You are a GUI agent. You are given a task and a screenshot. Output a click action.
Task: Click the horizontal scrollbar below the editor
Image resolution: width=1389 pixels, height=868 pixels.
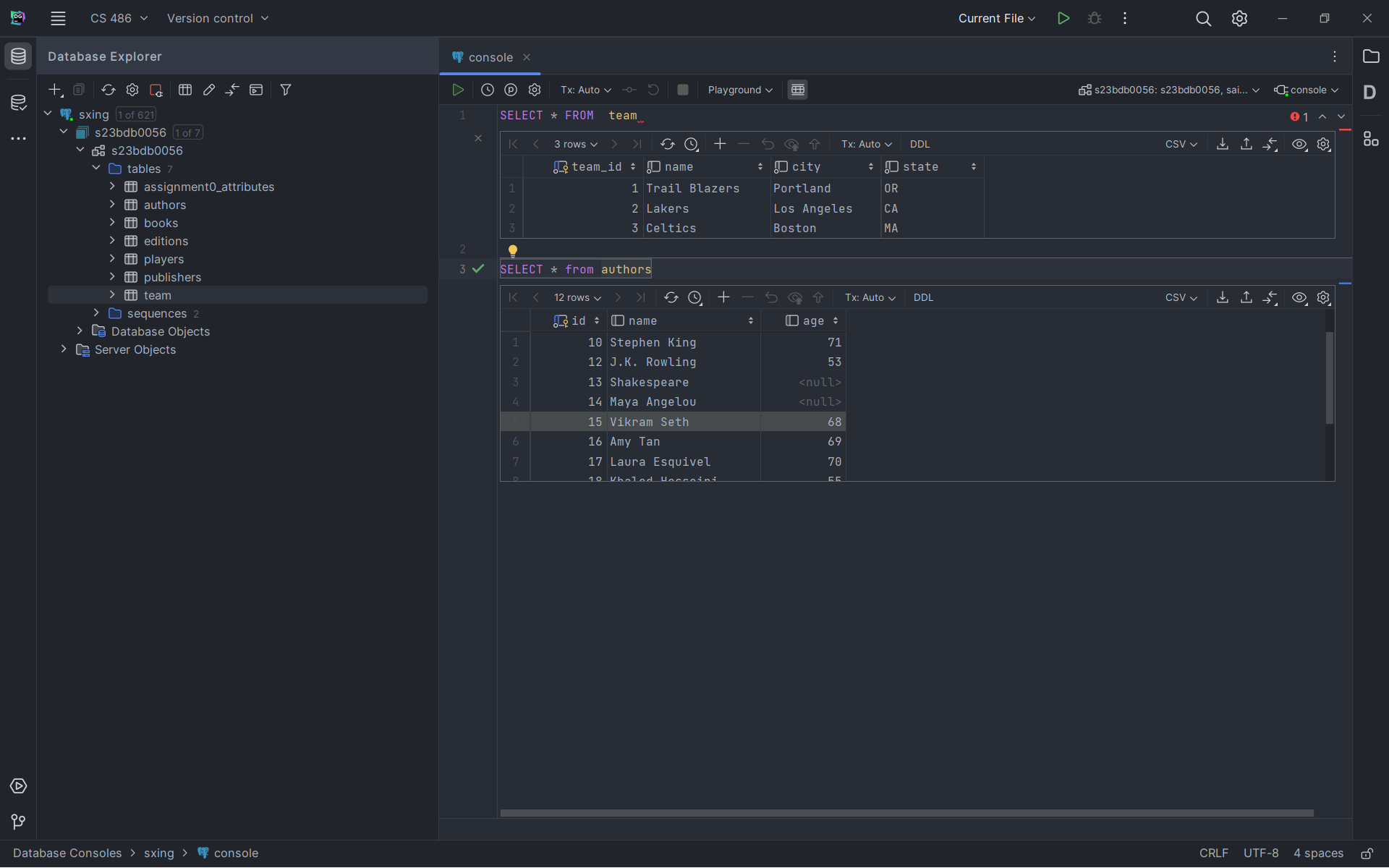point(906,813)
